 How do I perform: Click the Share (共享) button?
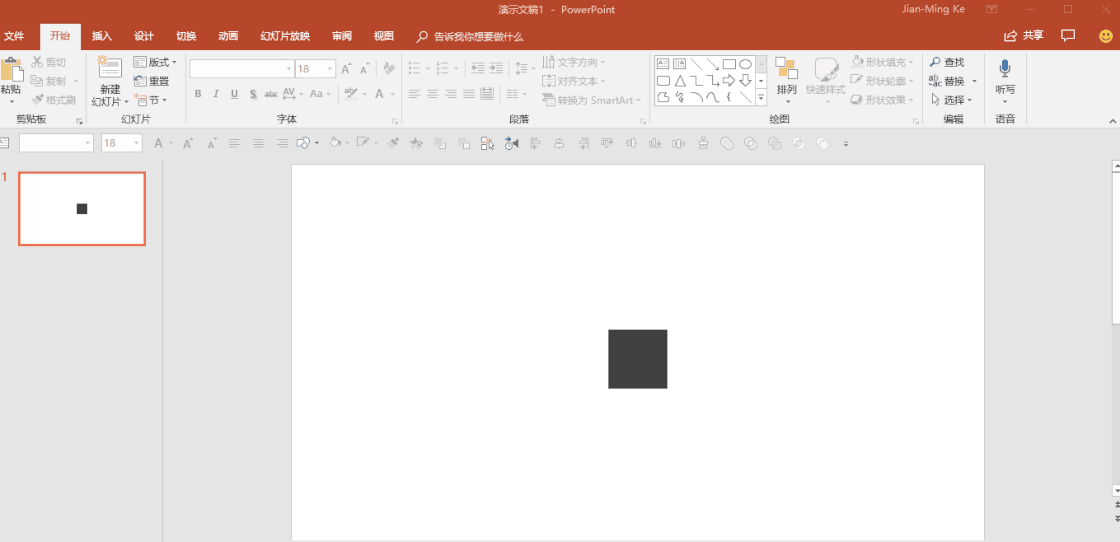[1024, 36]
